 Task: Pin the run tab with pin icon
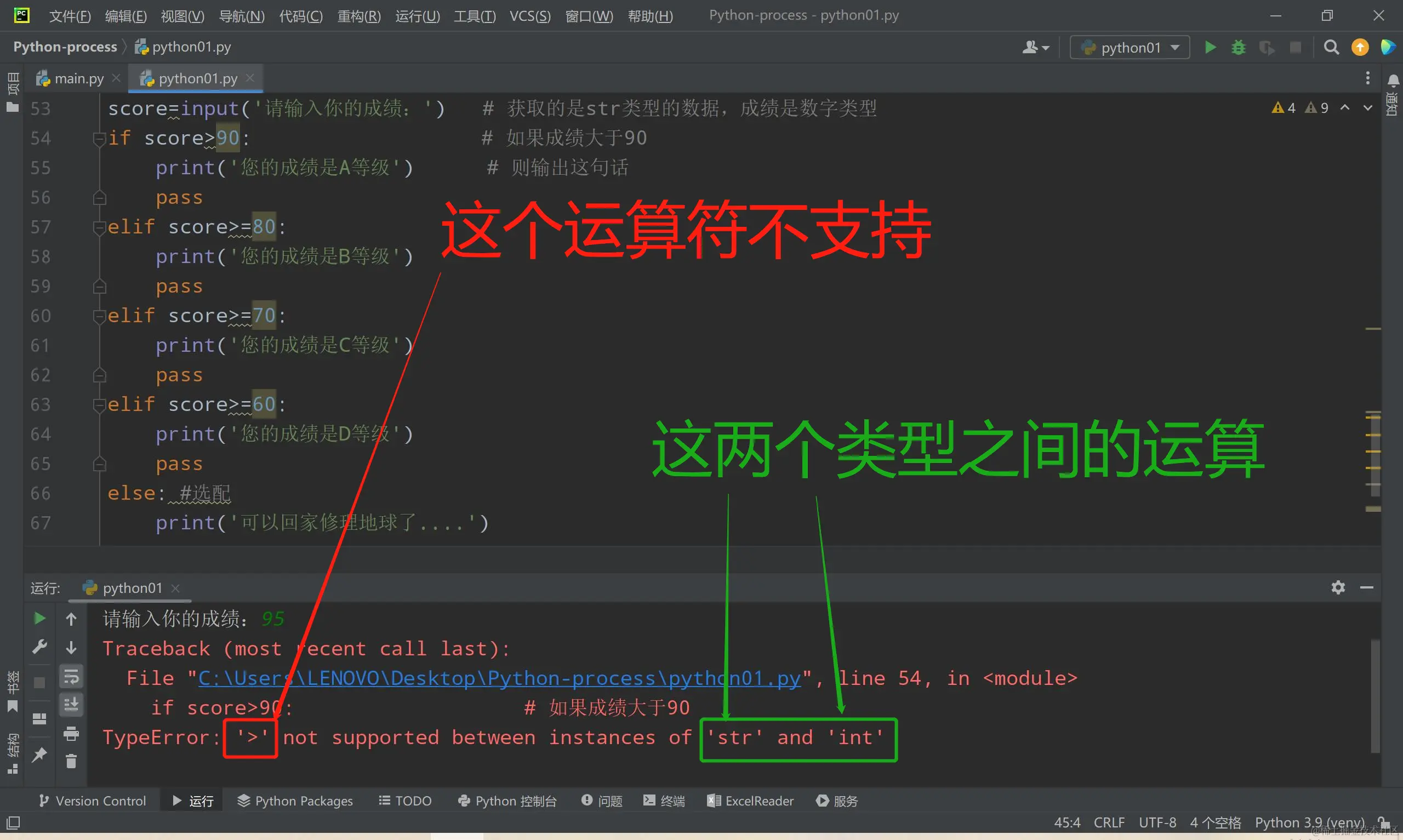39,754
